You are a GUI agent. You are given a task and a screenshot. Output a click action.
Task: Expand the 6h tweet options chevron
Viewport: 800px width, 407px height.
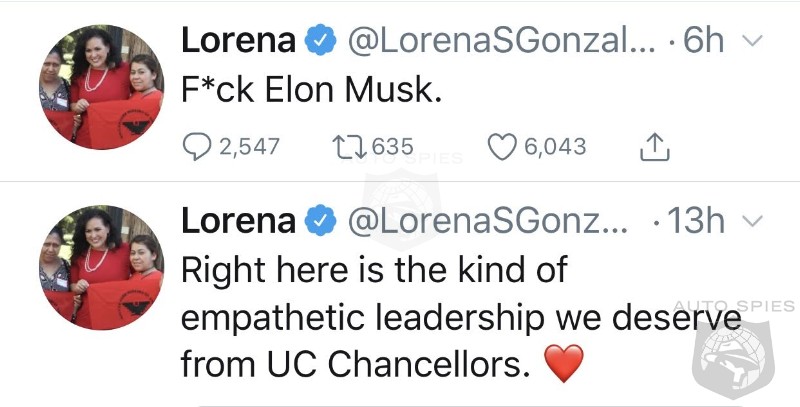pyautogui.click(x=752, y=40)
